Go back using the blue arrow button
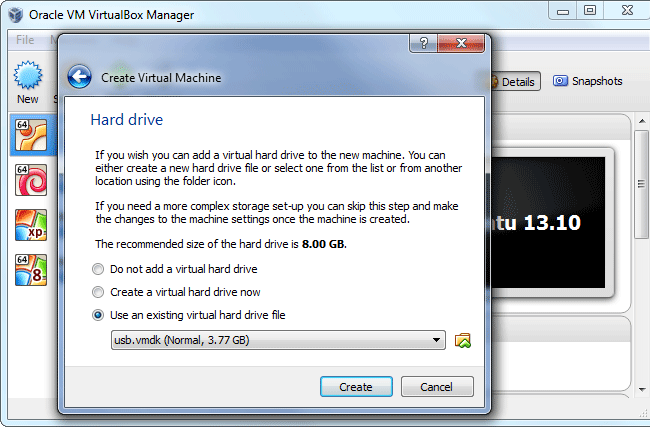650x427 pixels. pos(79,77)
